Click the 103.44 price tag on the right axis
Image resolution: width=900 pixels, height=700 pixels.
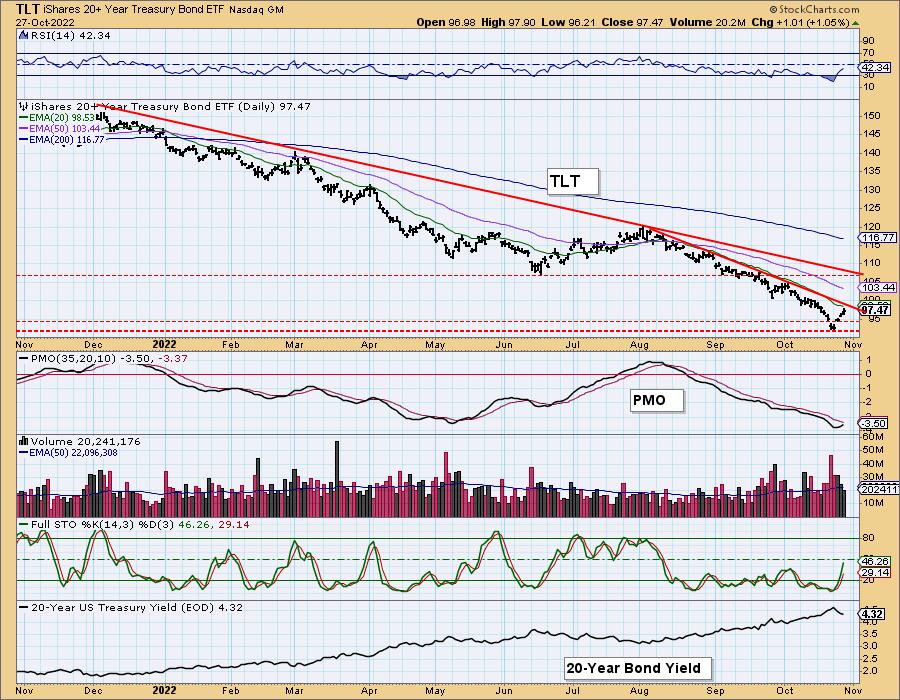879,287
